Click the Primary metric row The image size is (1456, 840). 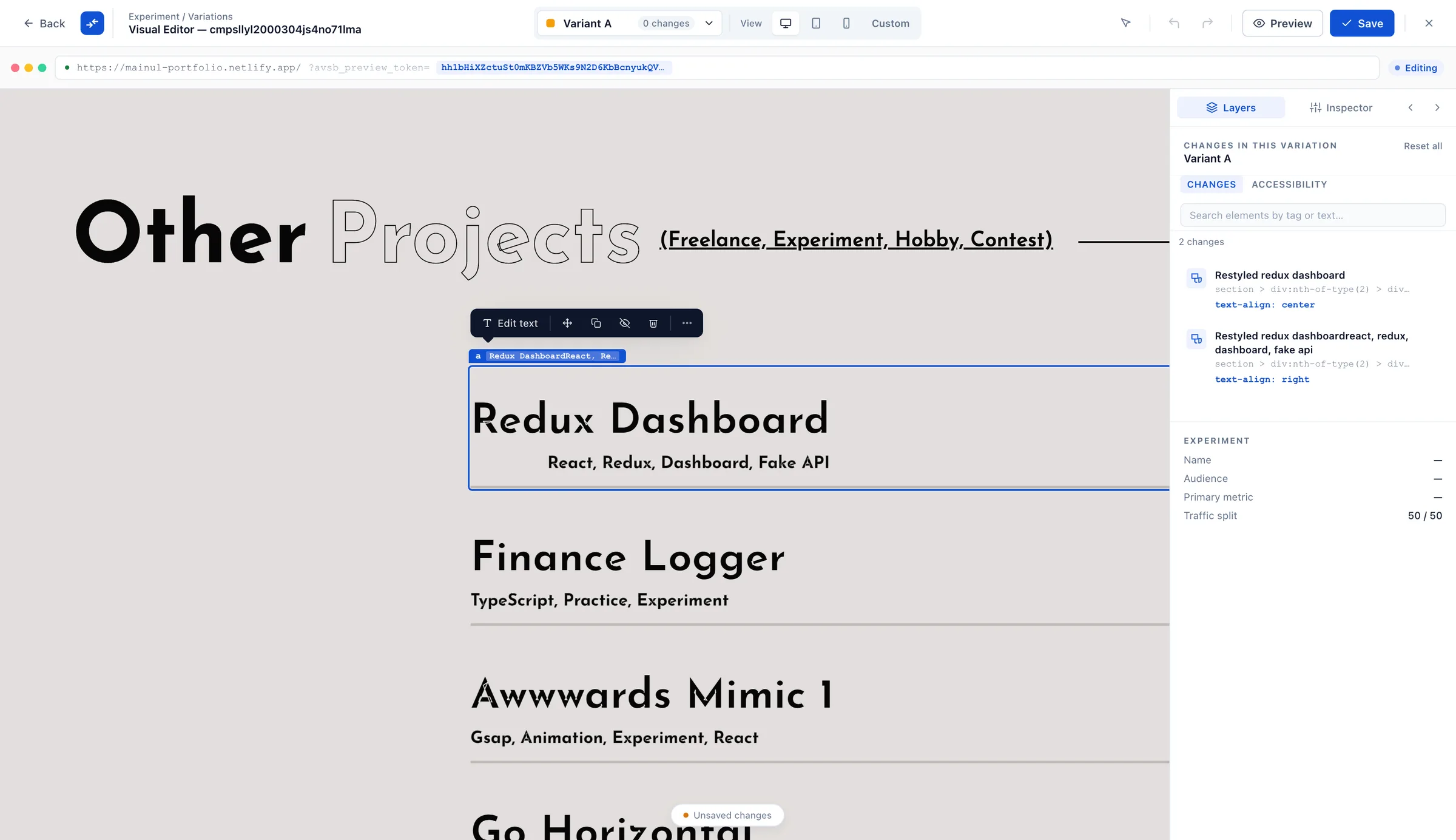tap(1312, 497)
